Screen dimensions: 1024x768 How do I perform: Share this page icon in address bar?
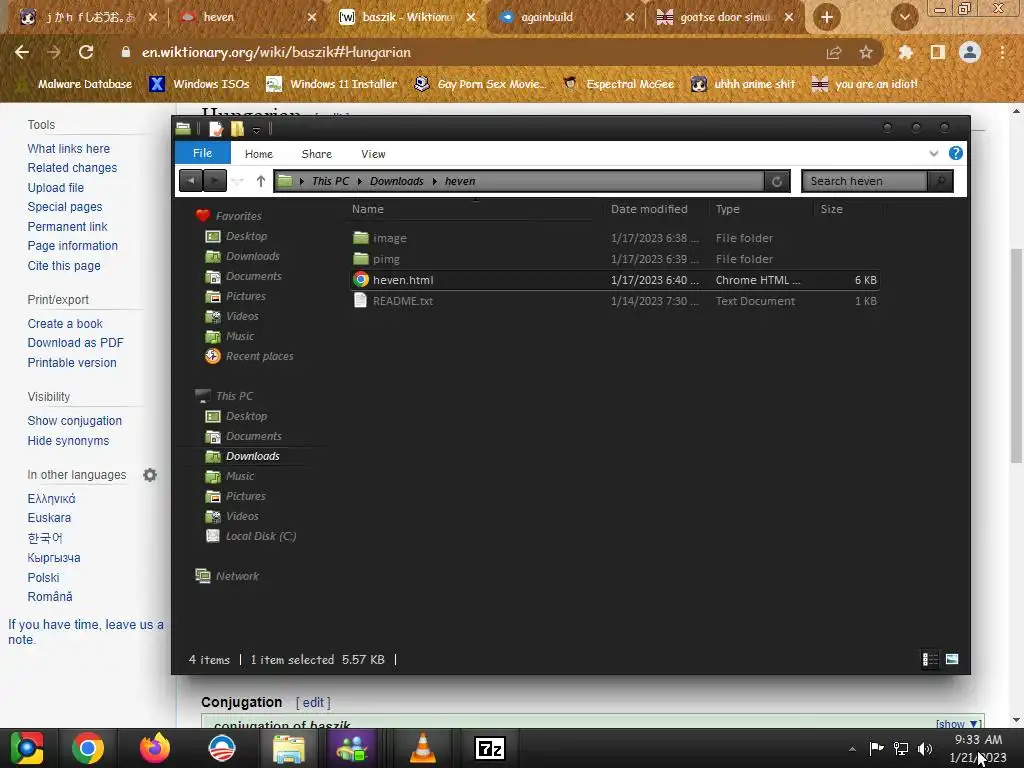(833, 52)
